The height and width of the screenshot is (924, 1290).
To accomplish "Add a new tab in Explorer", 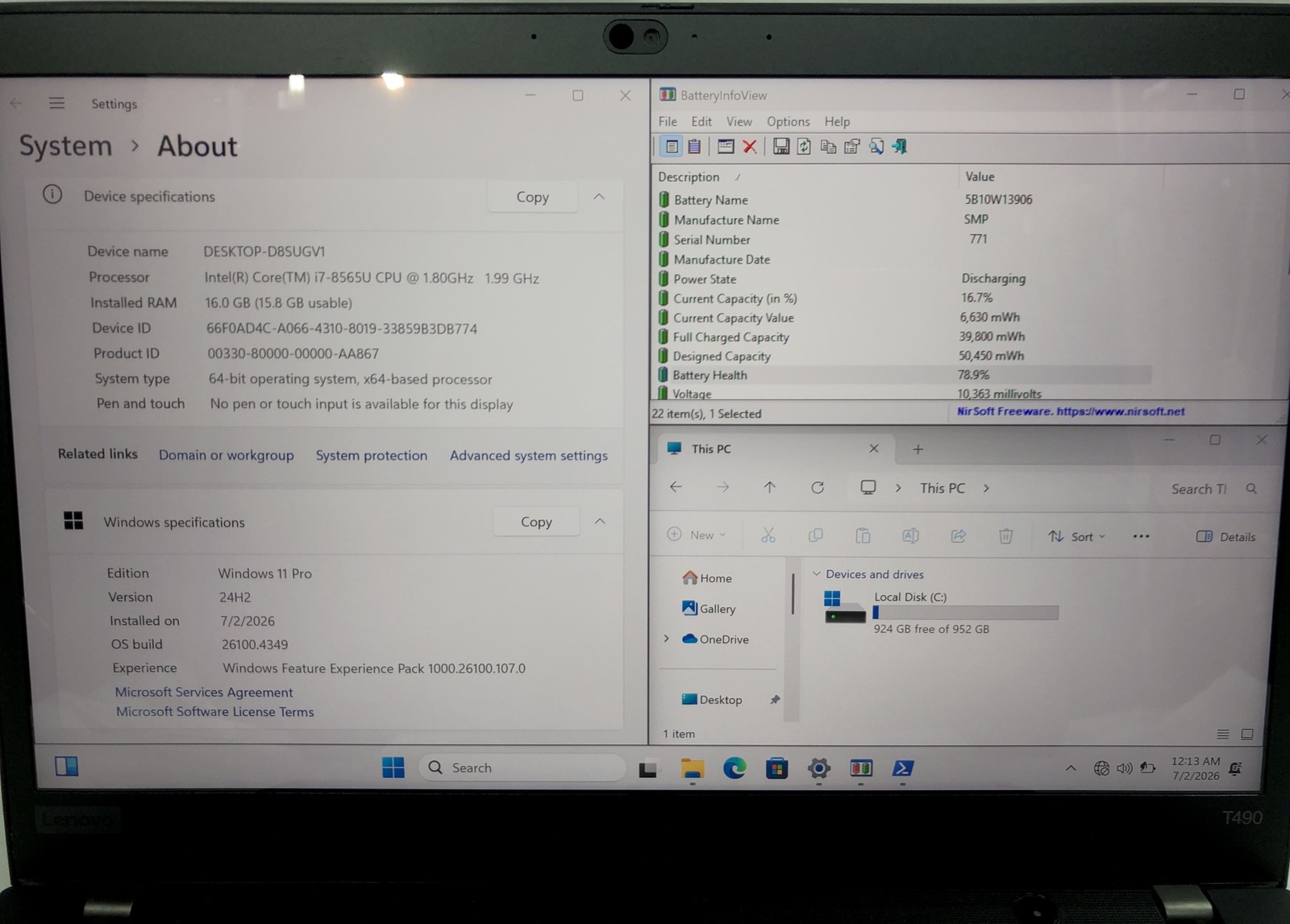I will pyautogui.click(x=918, y=449).
